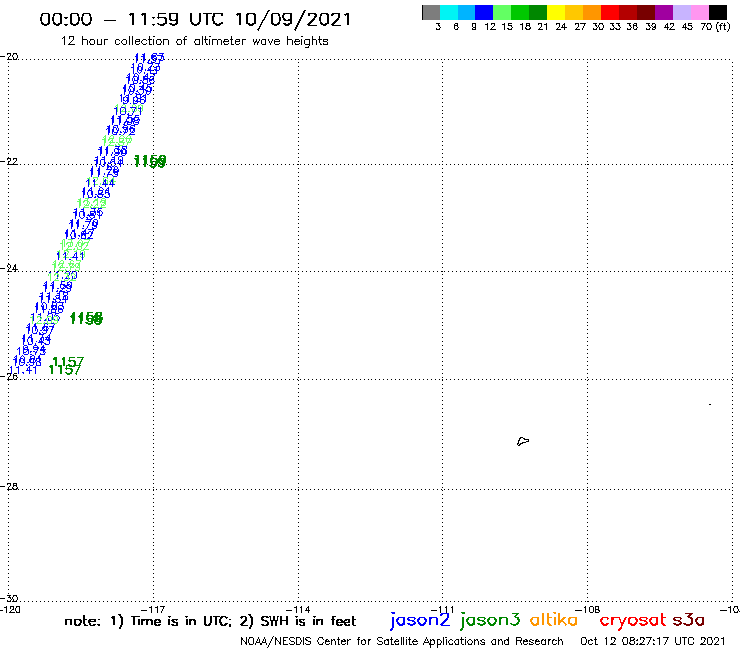Click the -22 latitude label
740x650 pixels.
[9, 161]
